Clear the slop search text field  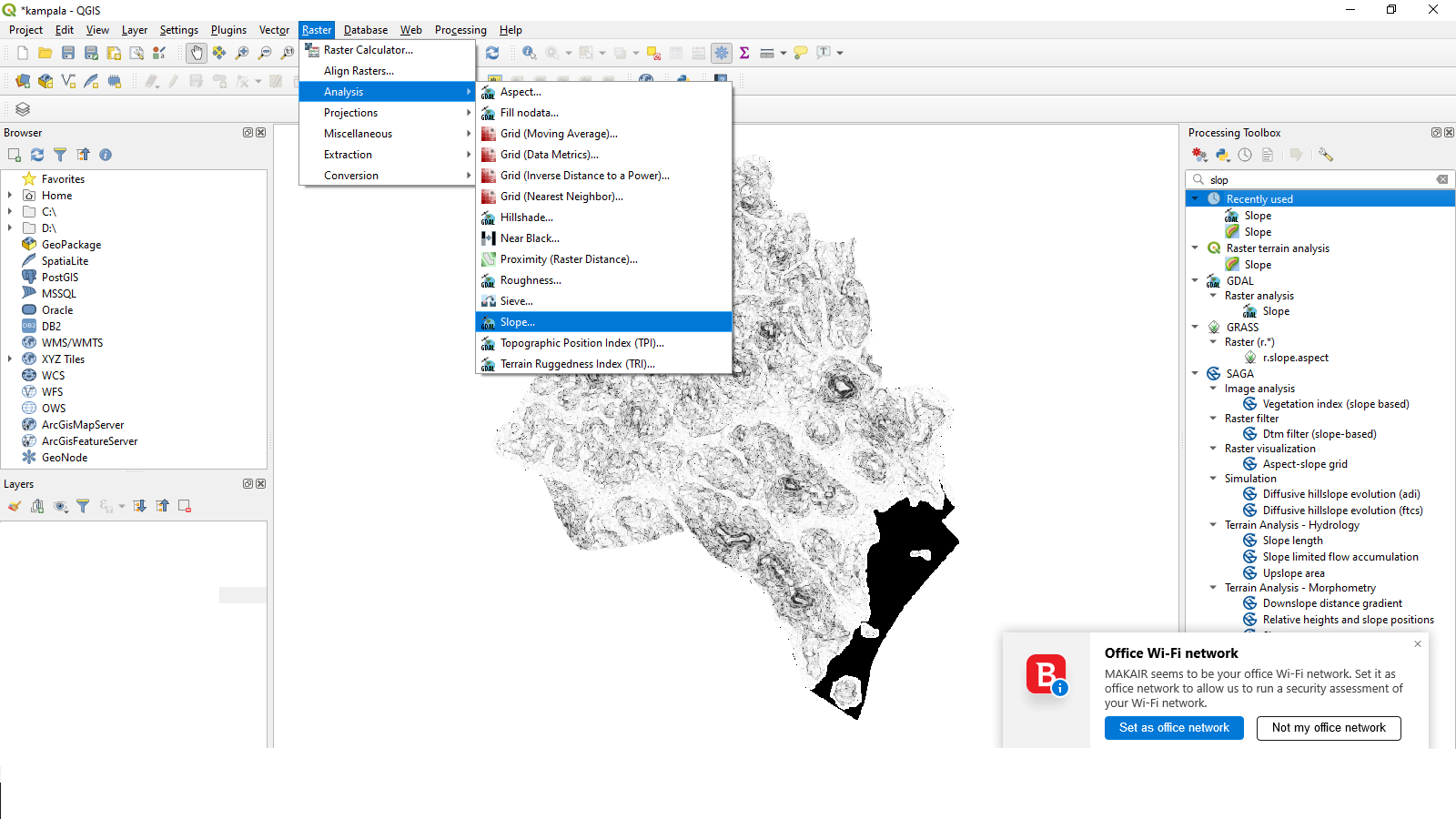pyautogui.click(x=1442, y=179)
